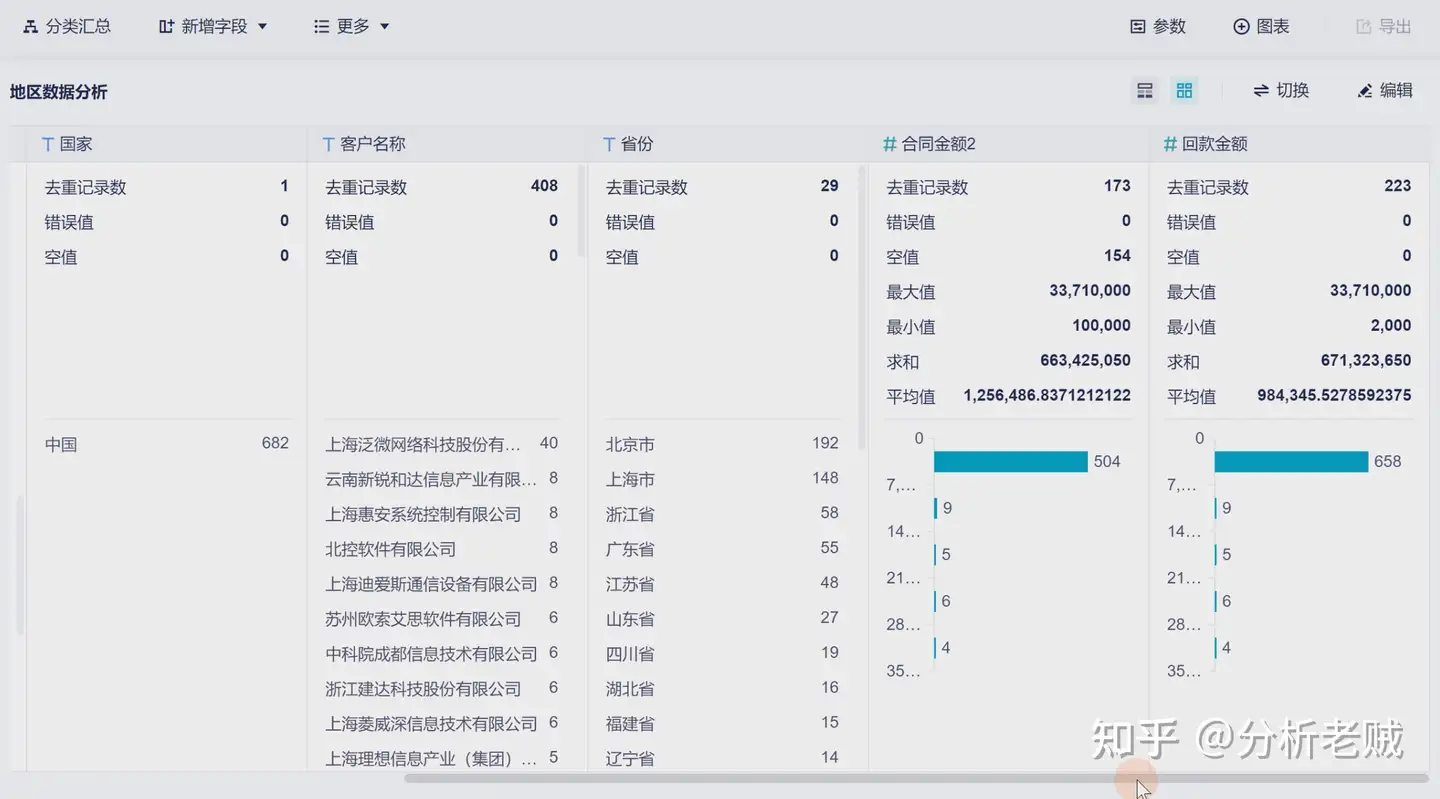Open 参数 parameters panel

coord(1158,27)
